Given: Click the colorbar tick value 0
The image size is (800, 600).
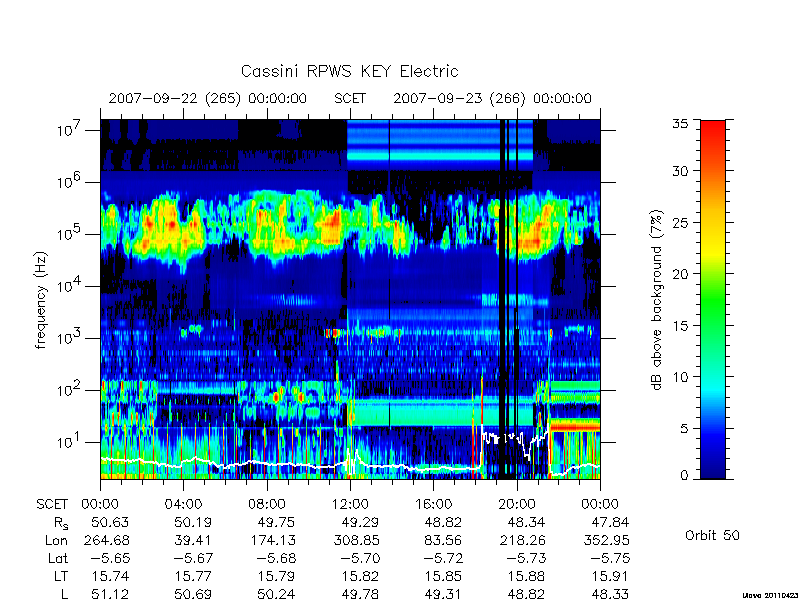Looking at the screenshot, I should 684,475.
